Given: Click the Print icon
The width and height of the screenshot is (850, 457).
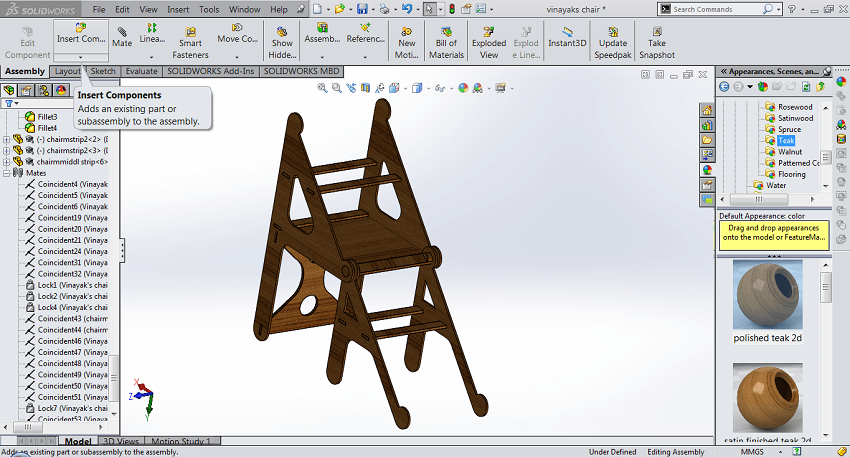Looking at the screenshot, I should pos(384,9).
